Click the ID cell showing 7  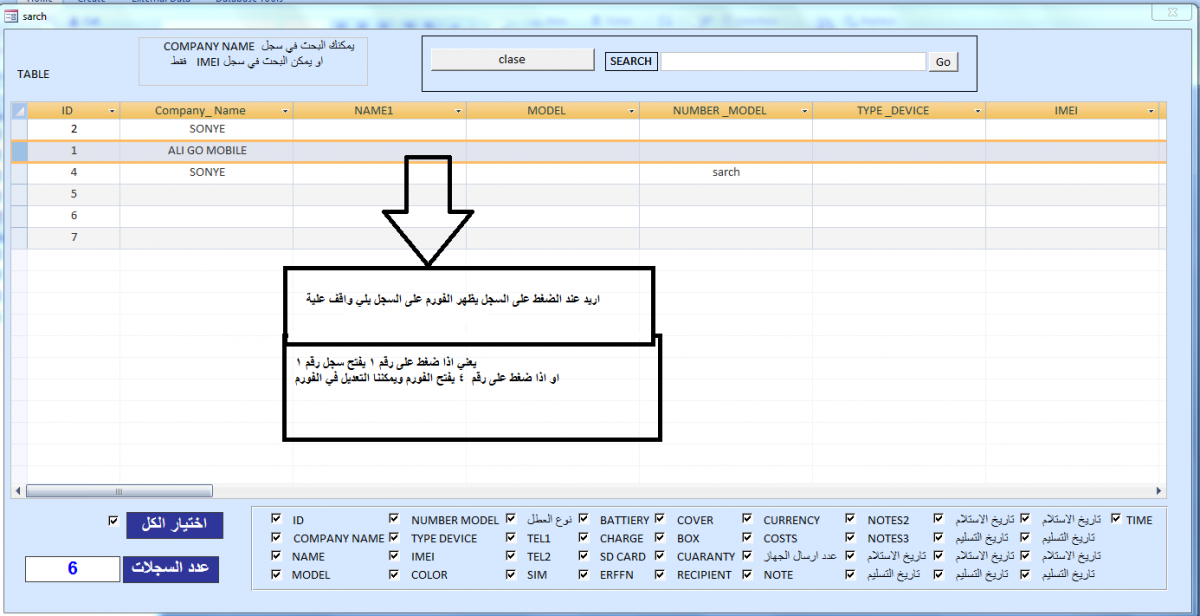coord(74,238)
